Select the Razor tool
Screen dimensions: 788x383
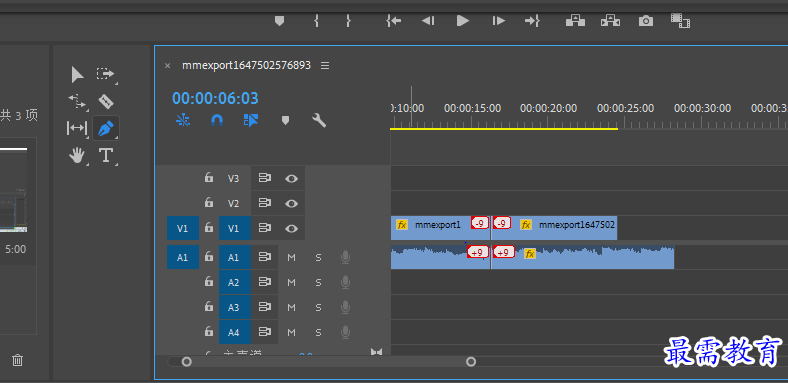(x=106, y=102)
